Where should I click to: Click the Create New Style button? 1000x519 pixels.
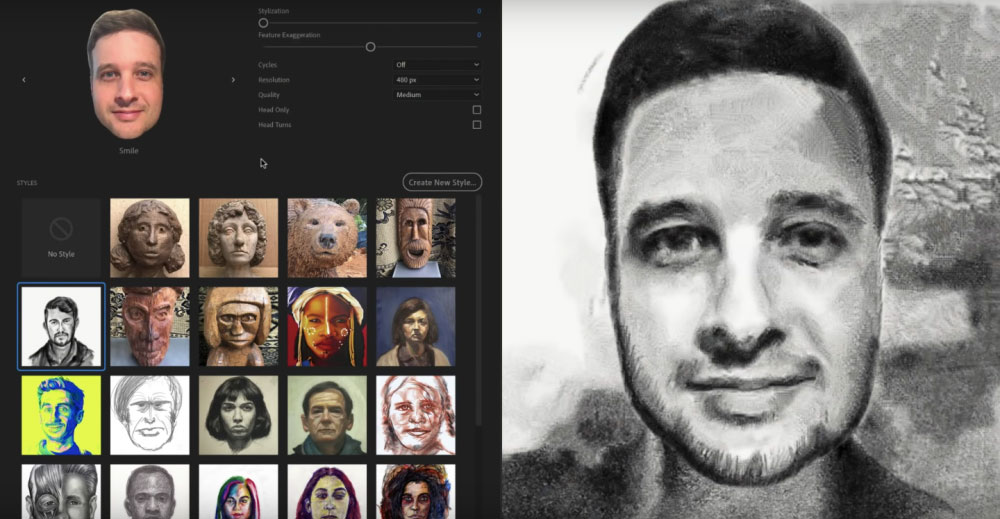tap(442, 182)
